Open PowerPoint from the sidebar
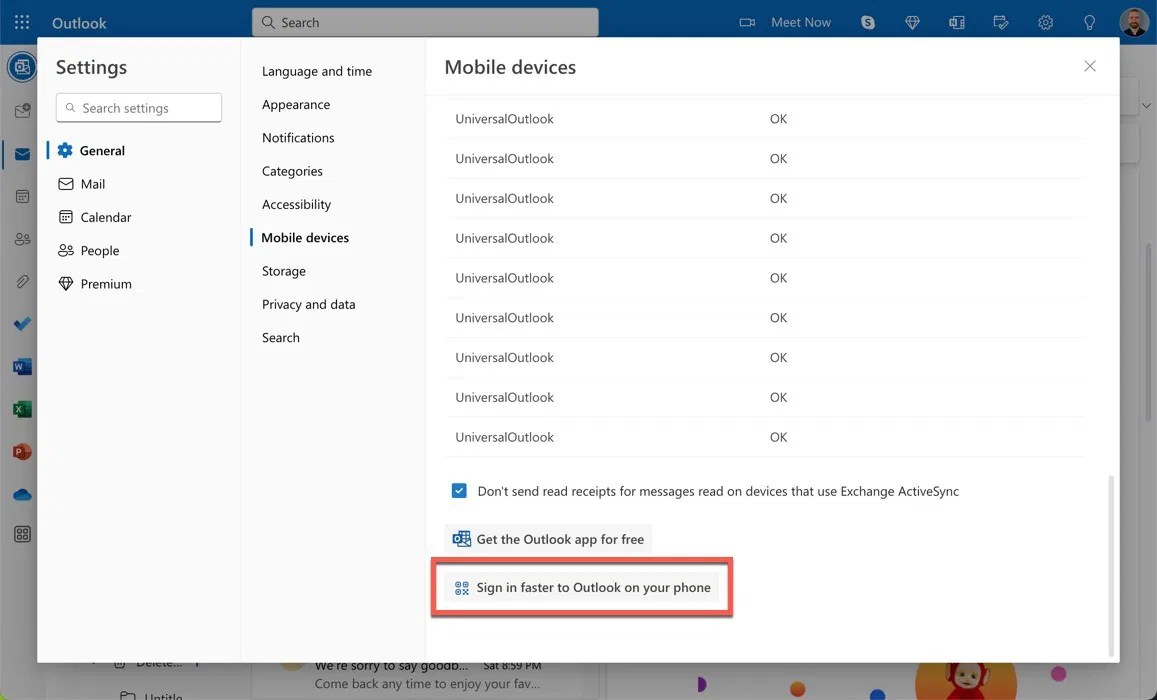Viewport: 1157px width, 700px height. click(x=22, y=450)
